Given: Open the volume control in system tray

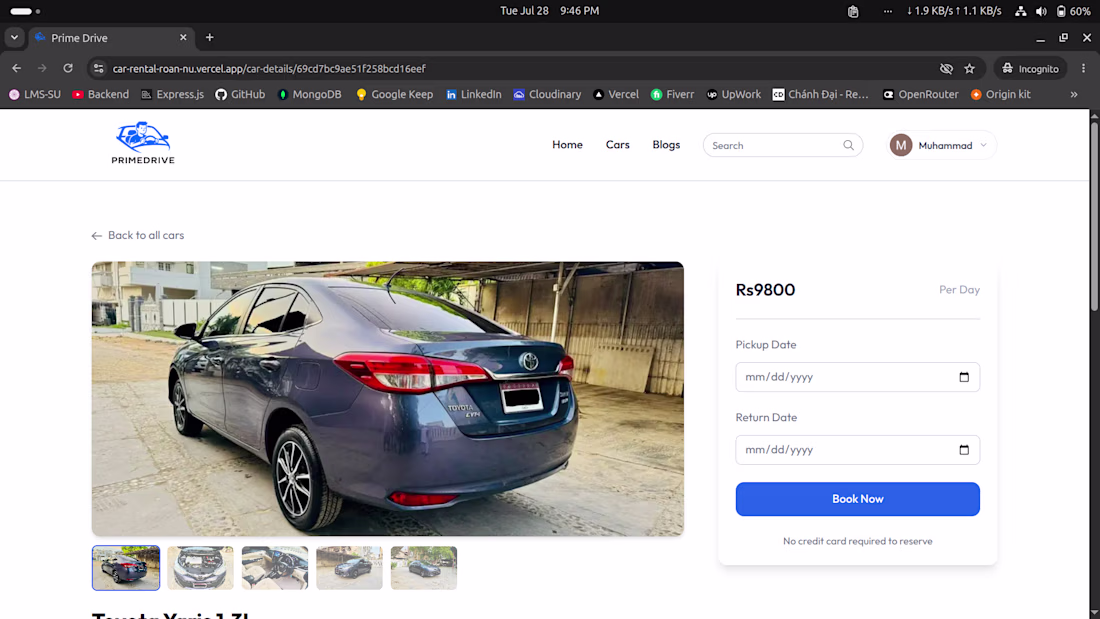Looking at the screenshot, I should (1041, 11).
